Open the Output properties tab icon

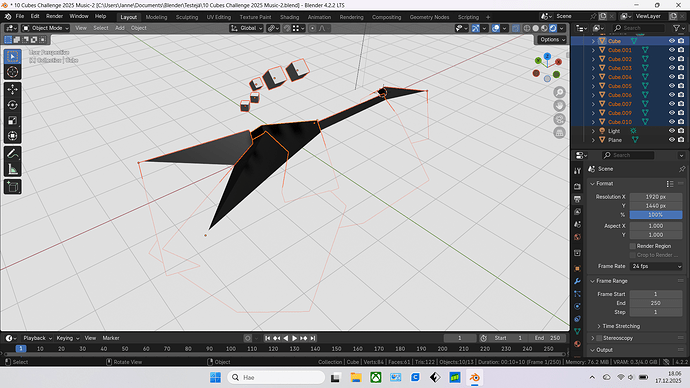click(x=577, y=199)
